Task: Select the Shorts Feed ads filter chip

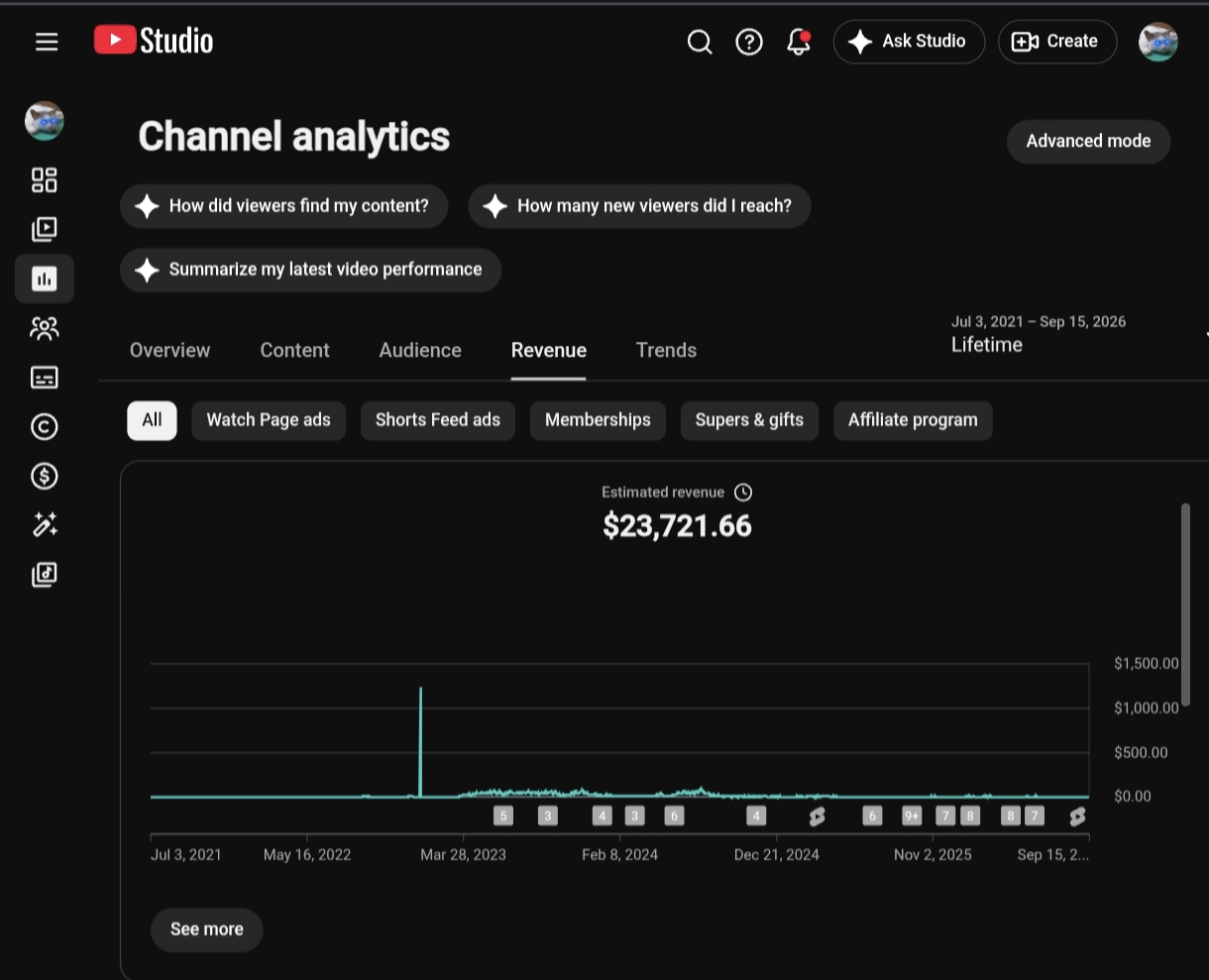Action: pos(438,420)
